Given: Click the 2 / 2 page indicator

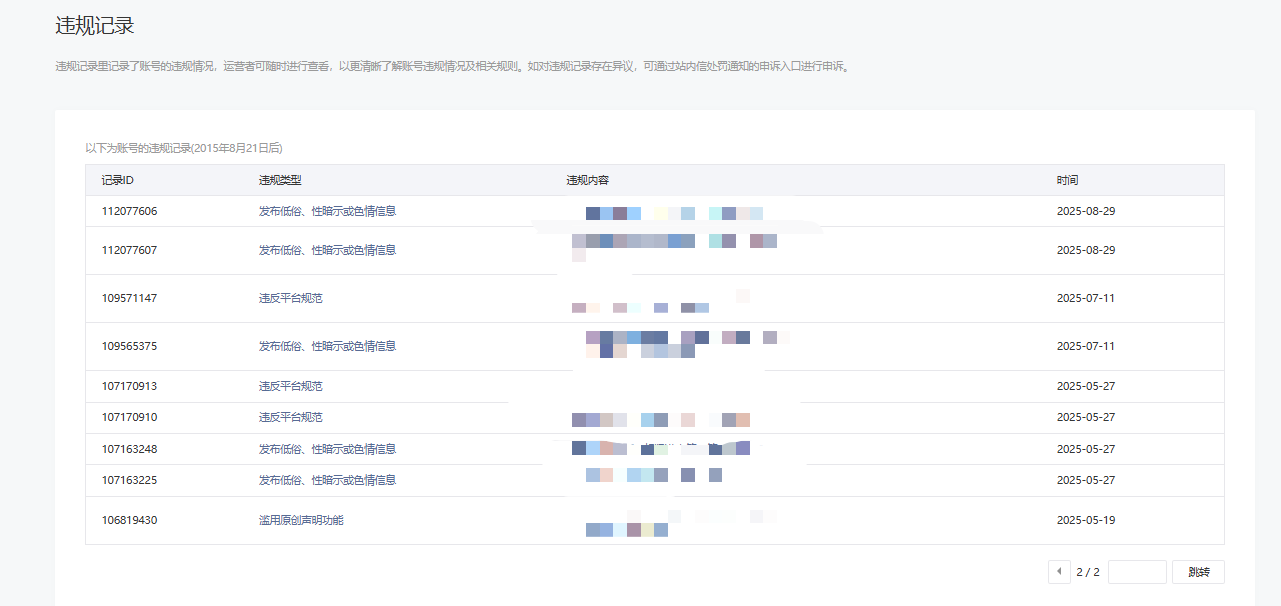Looking at the screenshot, I should click(x=1087, y=572).
